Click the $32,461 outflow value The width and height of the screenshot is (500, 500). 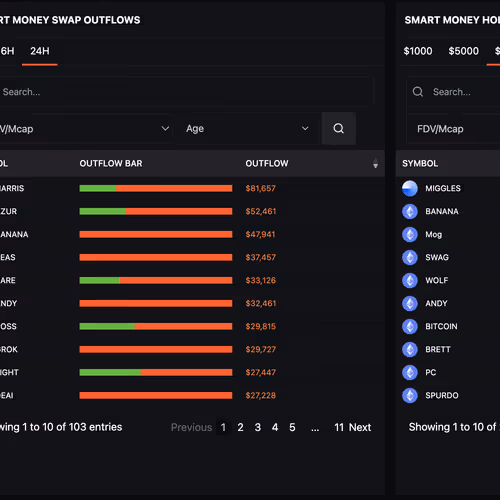coord(261,303)
